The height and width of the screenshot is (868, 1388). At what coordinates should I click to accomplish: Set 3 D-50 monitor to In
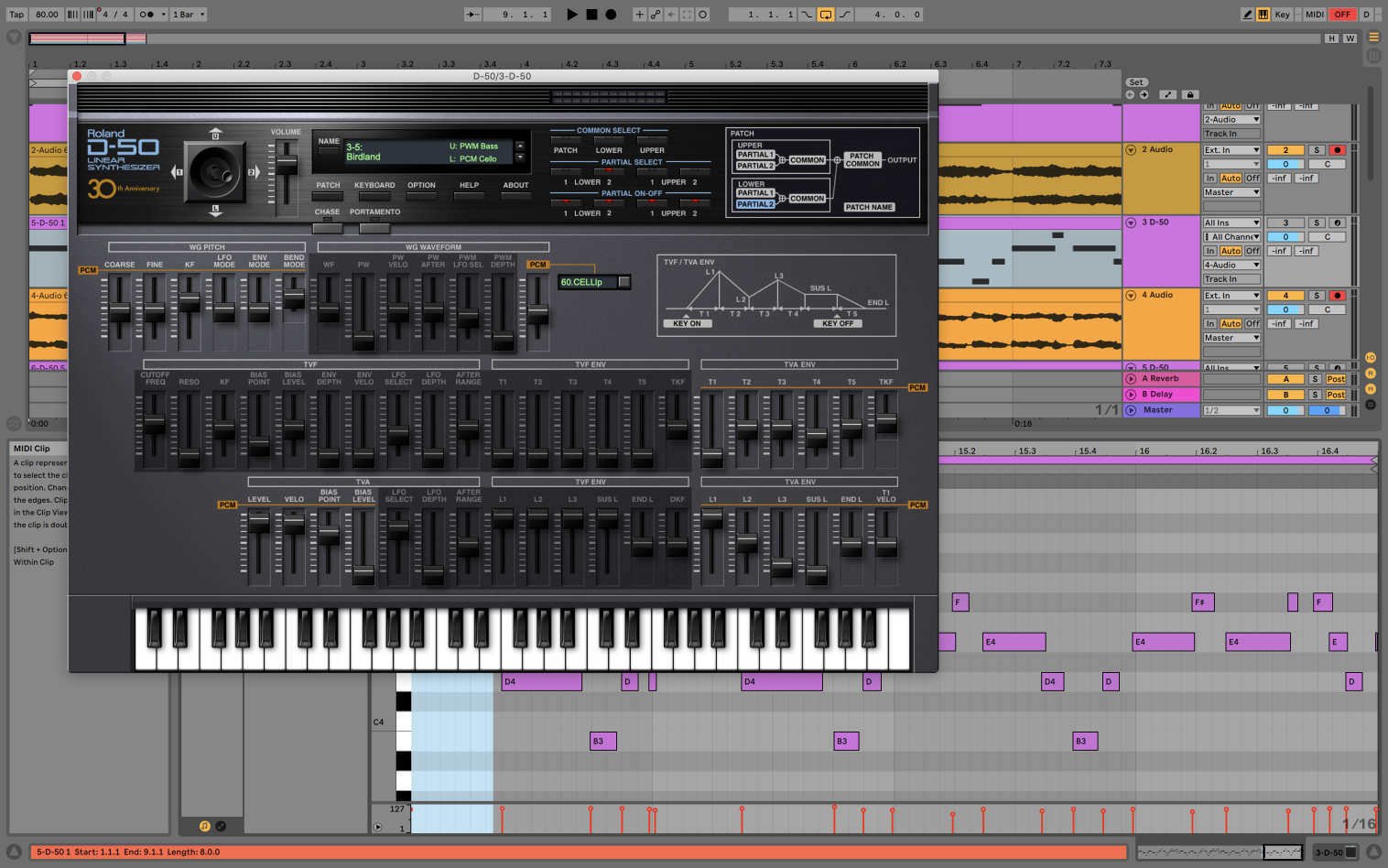(1210, 251)
